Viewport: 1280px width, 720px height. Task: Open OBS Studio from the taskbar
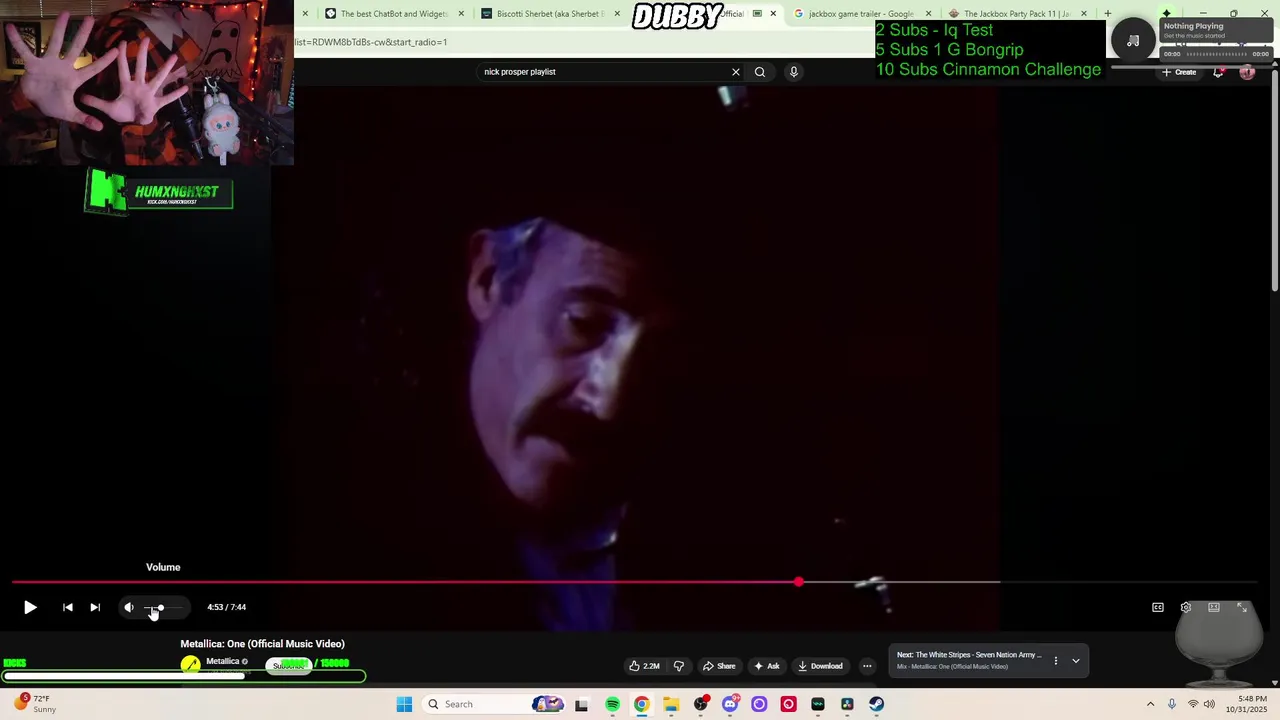click(700, 704)
